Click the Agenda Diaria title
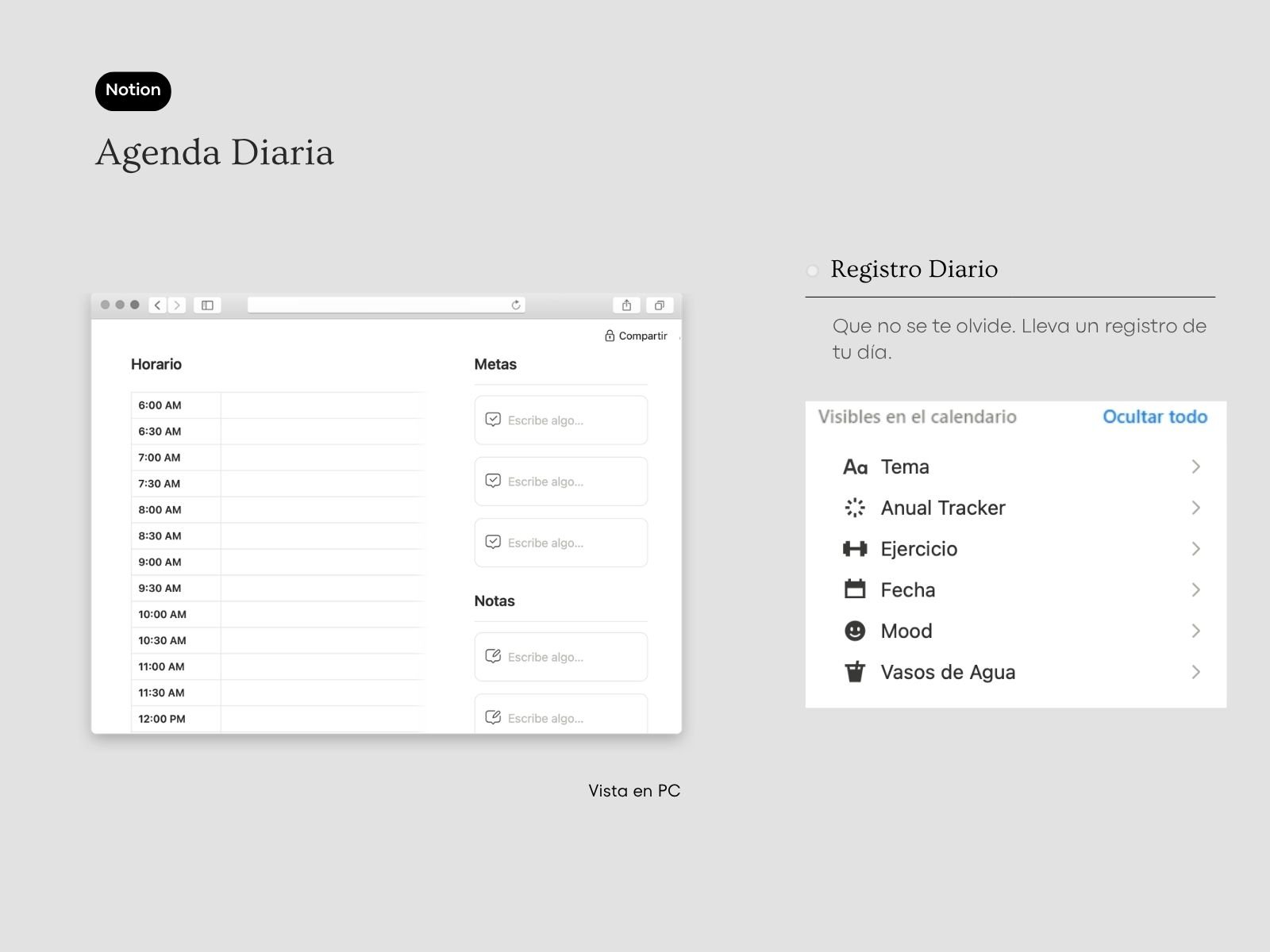The width and height of the screenshot is (1270, 952). click(215, 152)
